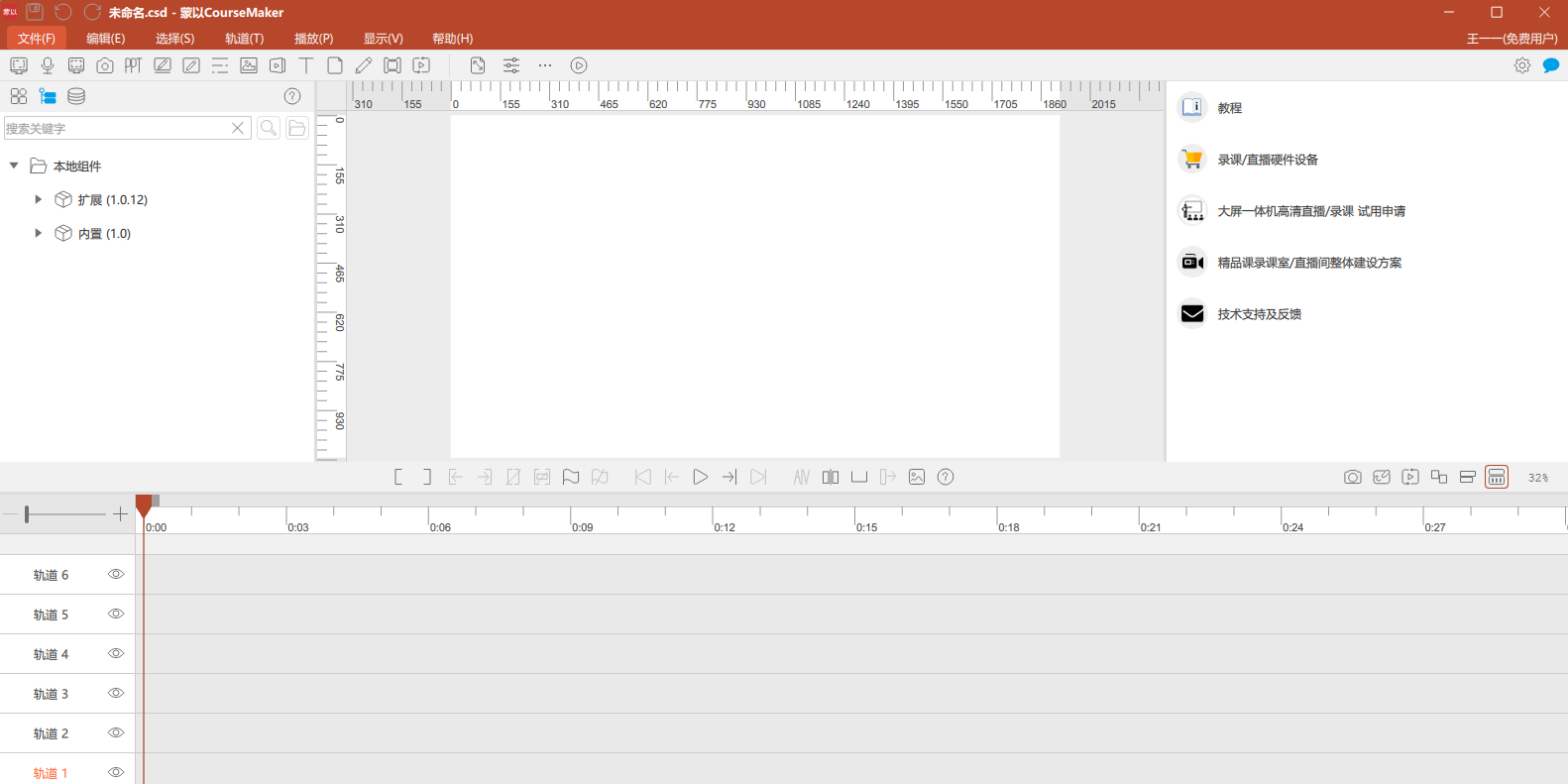Expand the 内置 (1.0) tree node
Viewport: 1568px width, 784px height.
click(x=38, y=233)
